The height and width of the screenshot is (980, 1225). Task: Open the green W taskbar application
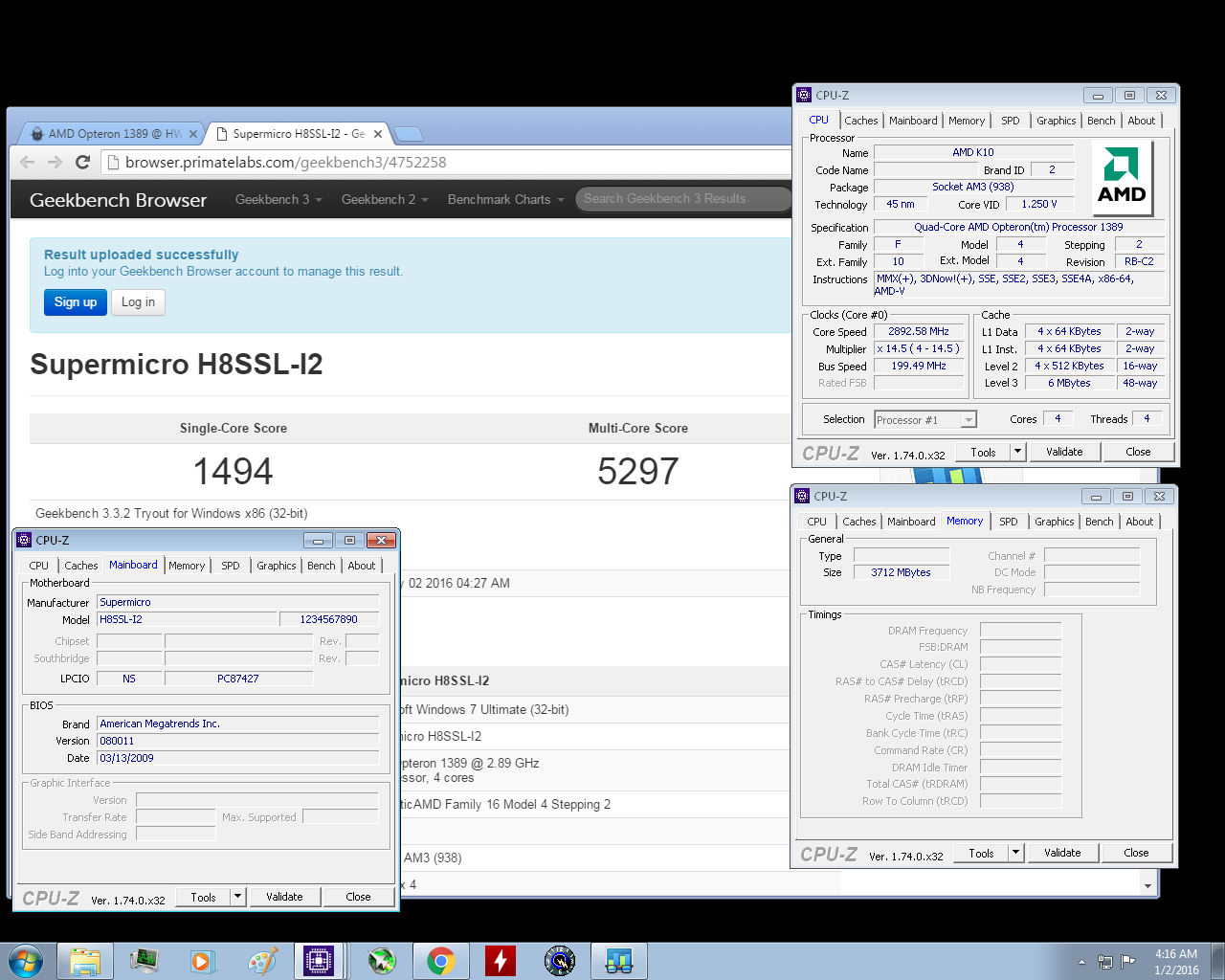click(x=381, y=961)
